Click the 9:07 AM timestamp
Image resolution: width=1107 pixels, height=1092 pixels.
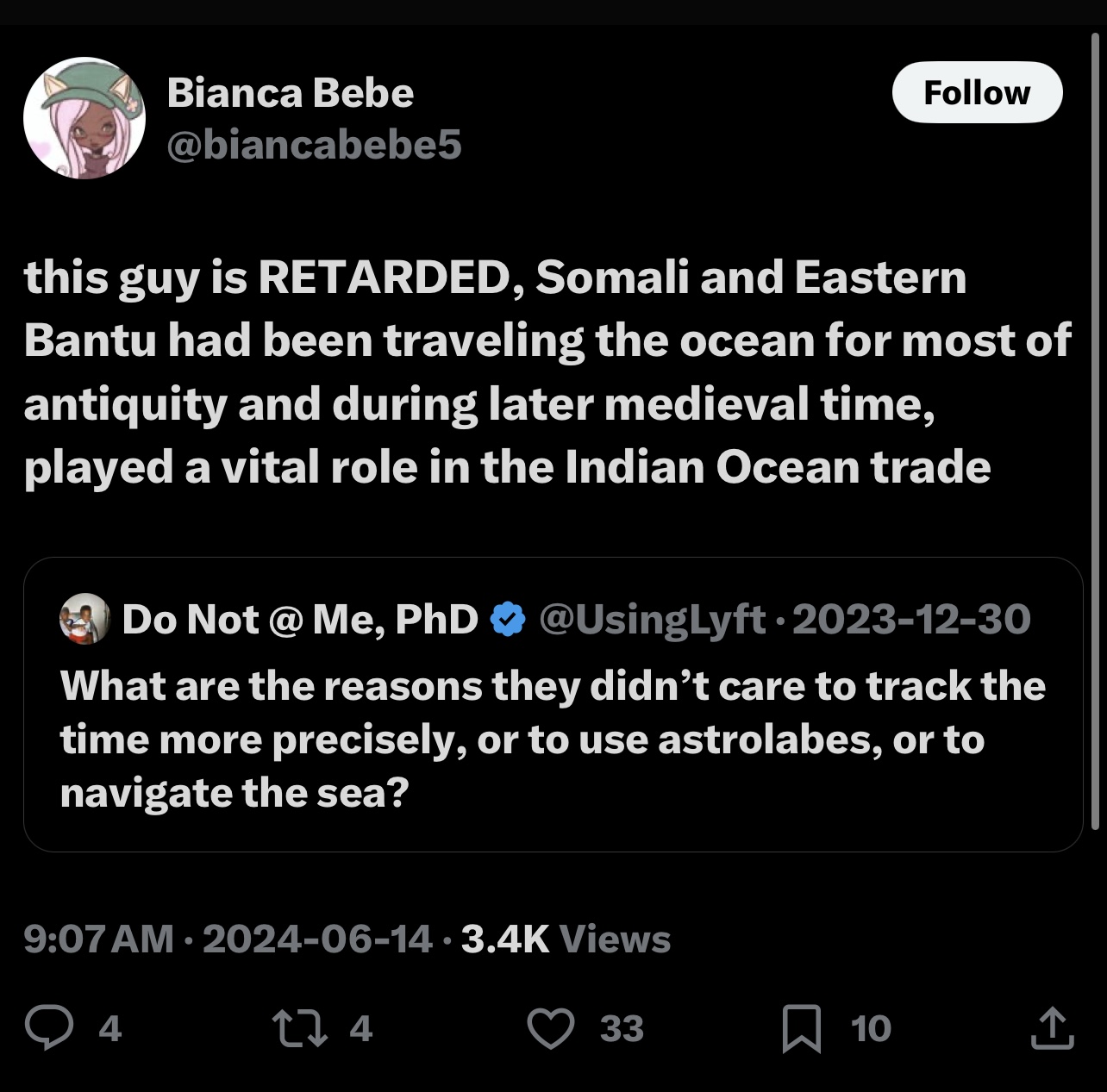point(98,939)
